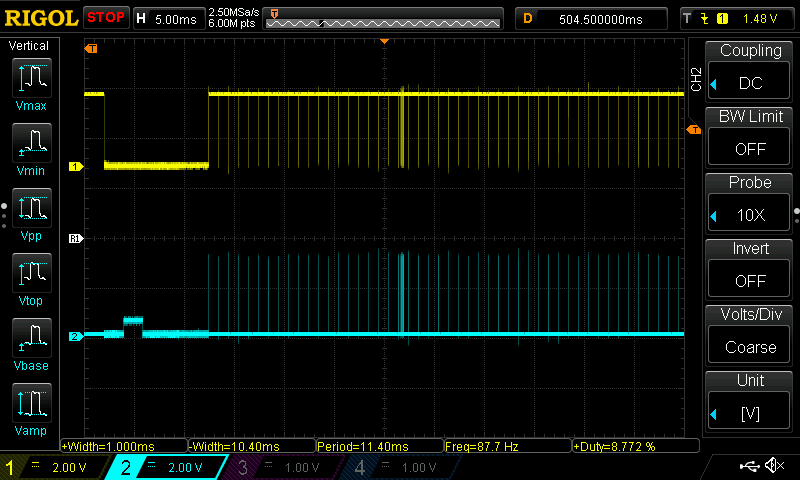The image size is (800, 480).
Task: Select the Vamp measurement icon
Action: tap(31, 403)
